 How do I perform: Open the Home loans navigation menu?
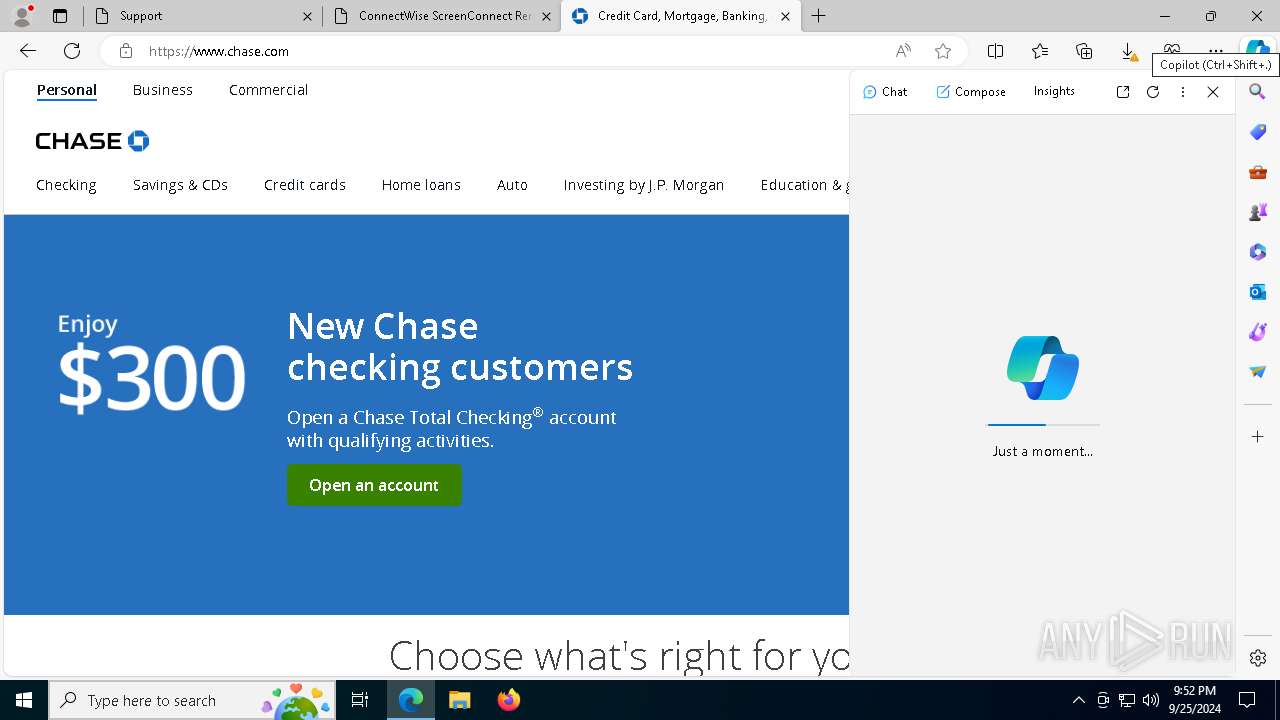[x=421, y=185]
